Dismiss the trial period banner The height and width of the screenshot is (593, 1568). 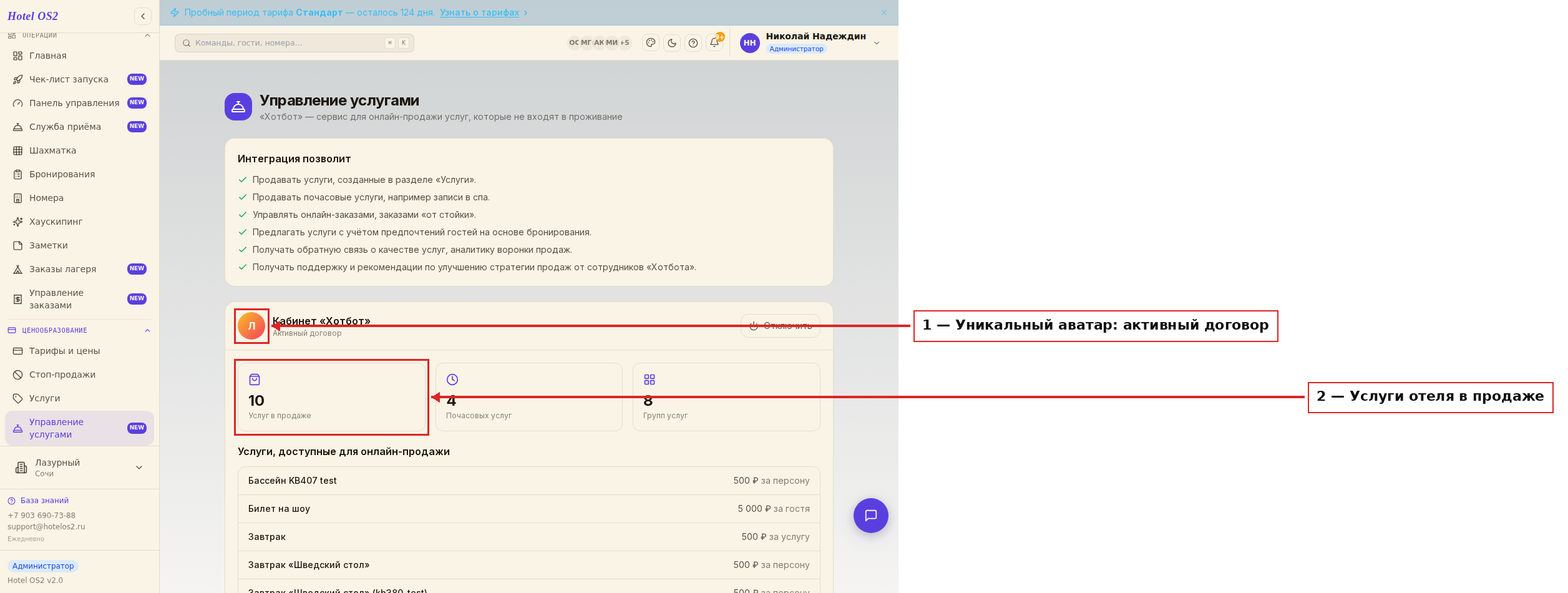coord(884,12)
